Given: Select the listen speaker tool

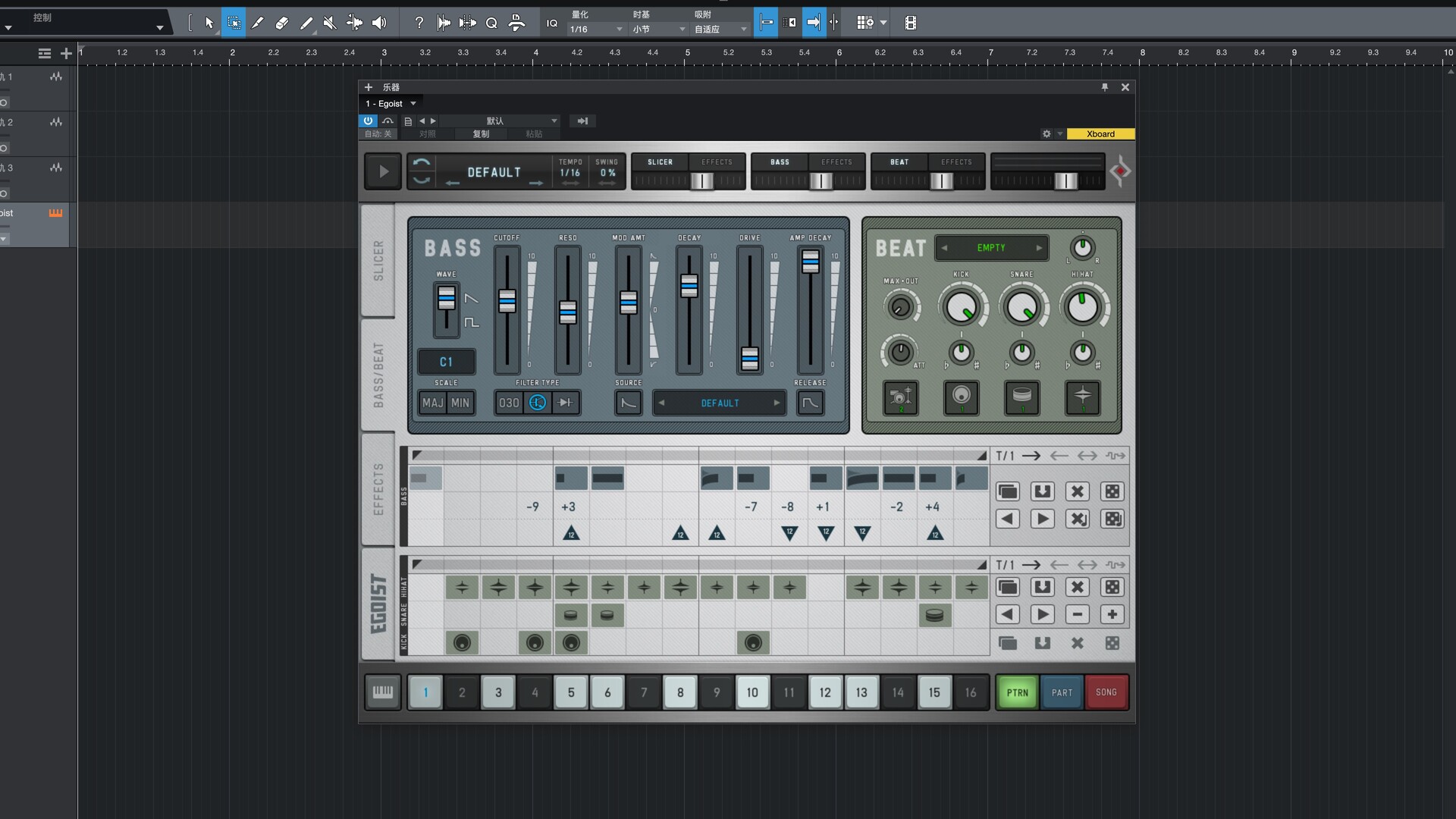Looking at the screenshot, I should coord(379,23).
